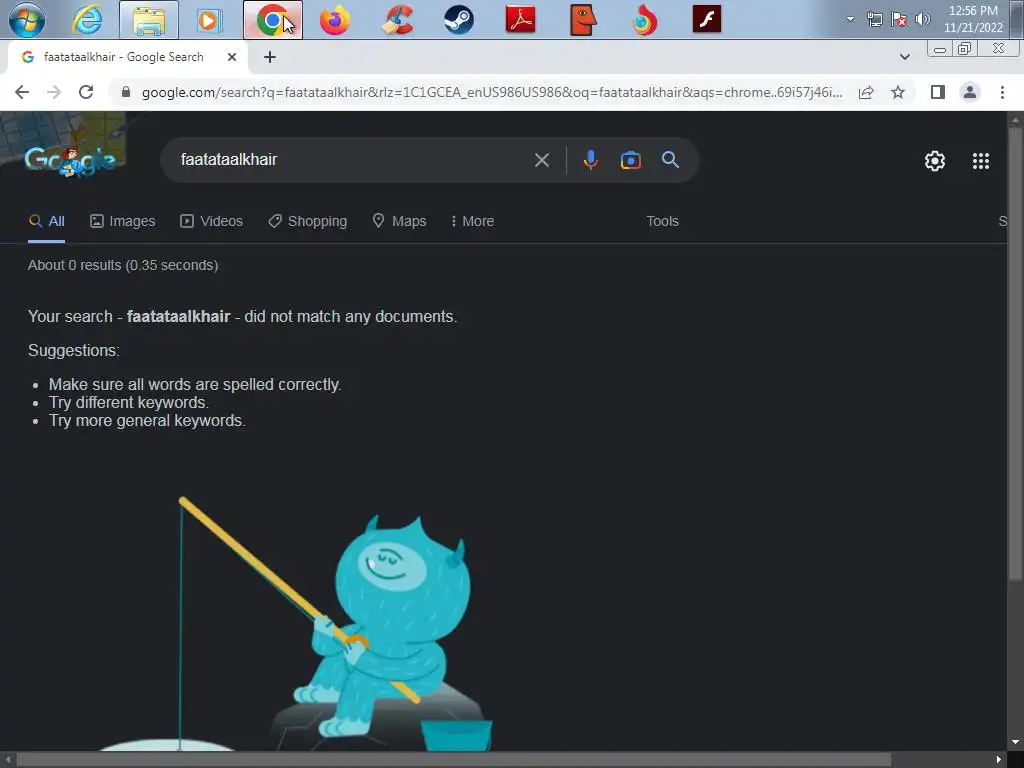Launch Adobe Acrobat Reader taskbar icon
Screen dimensions: 1024x768
point(520,20)
